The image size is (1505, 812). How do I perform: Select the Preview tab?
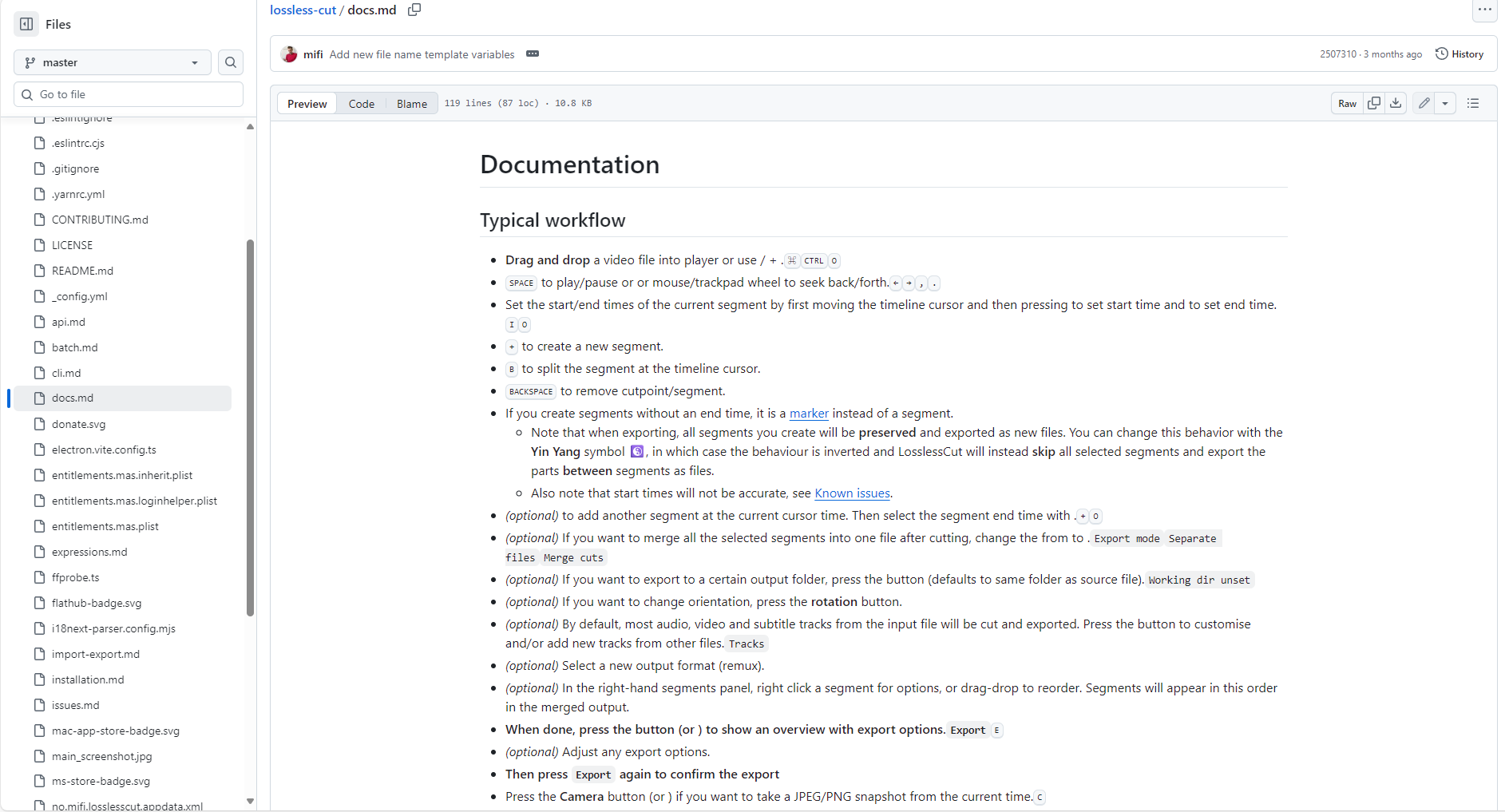tap(307, 104)
